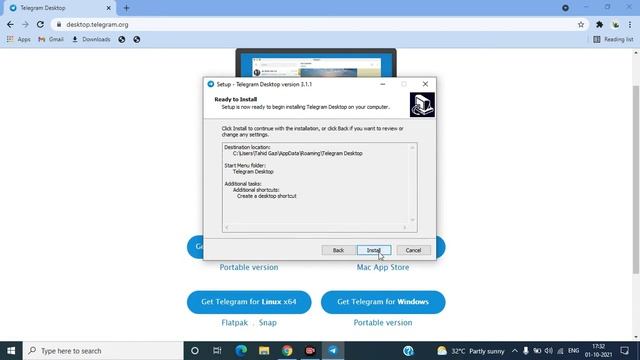Click the setup summary horizontal scroll left arrow
This screenshot has width=640, height=360.
(227, 228)
